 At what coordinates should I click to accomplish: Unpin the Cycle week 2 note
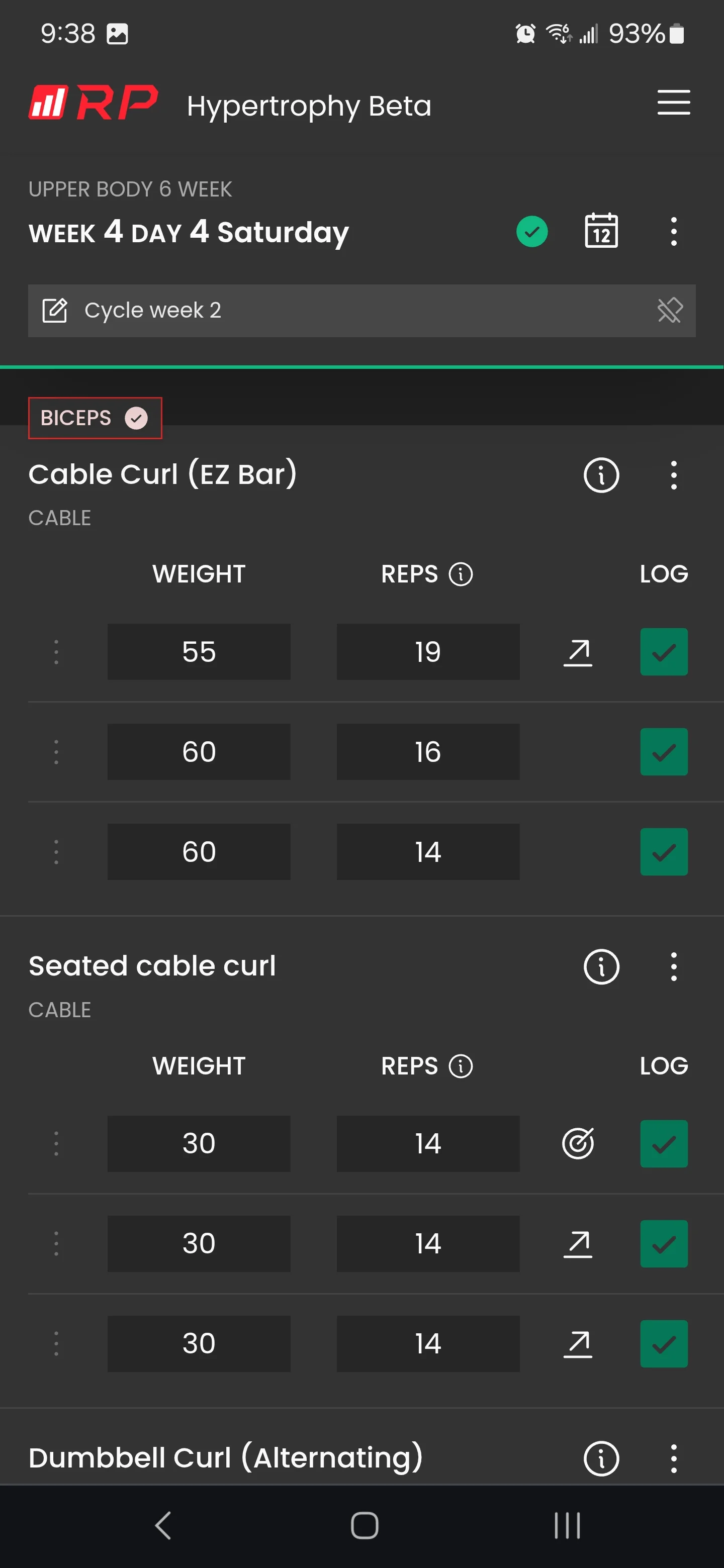(670, 311)
